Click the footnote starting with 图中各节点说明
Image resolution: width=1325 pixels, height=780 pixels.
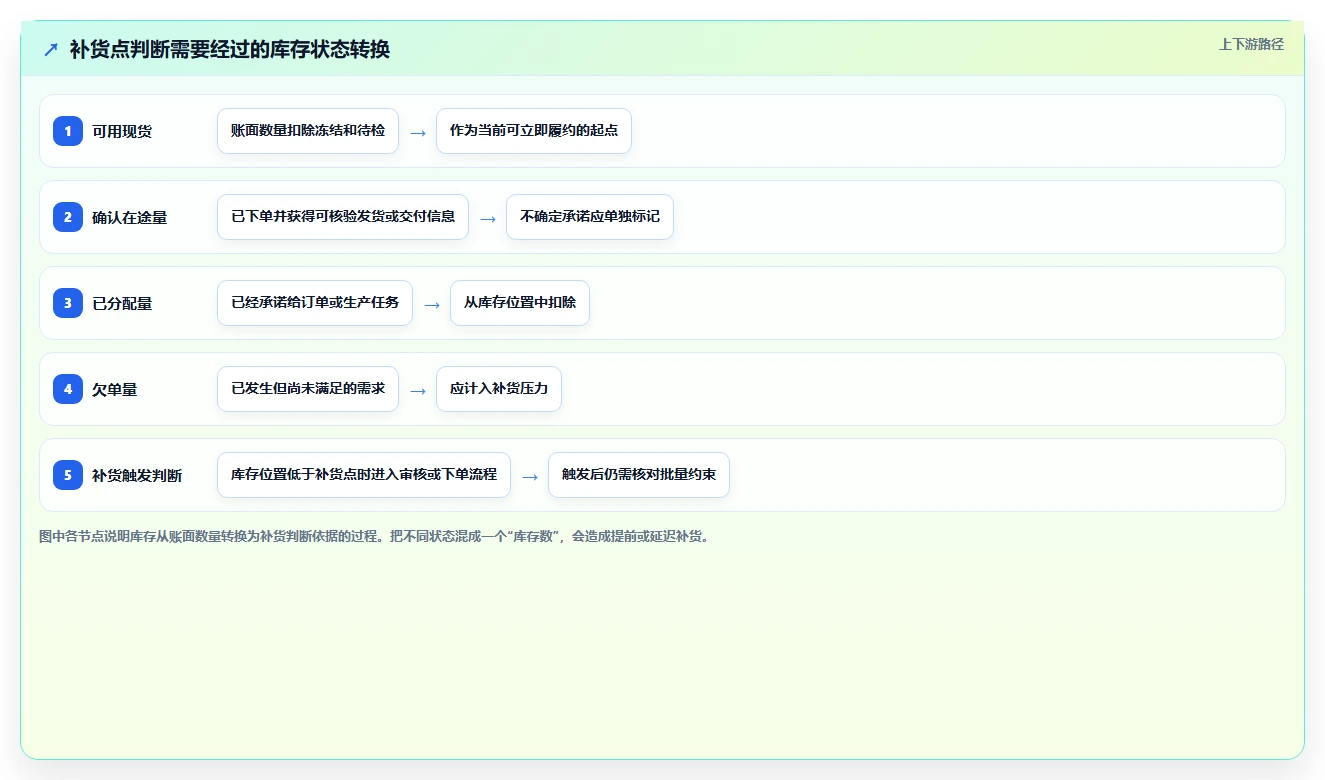coord(375,536)
